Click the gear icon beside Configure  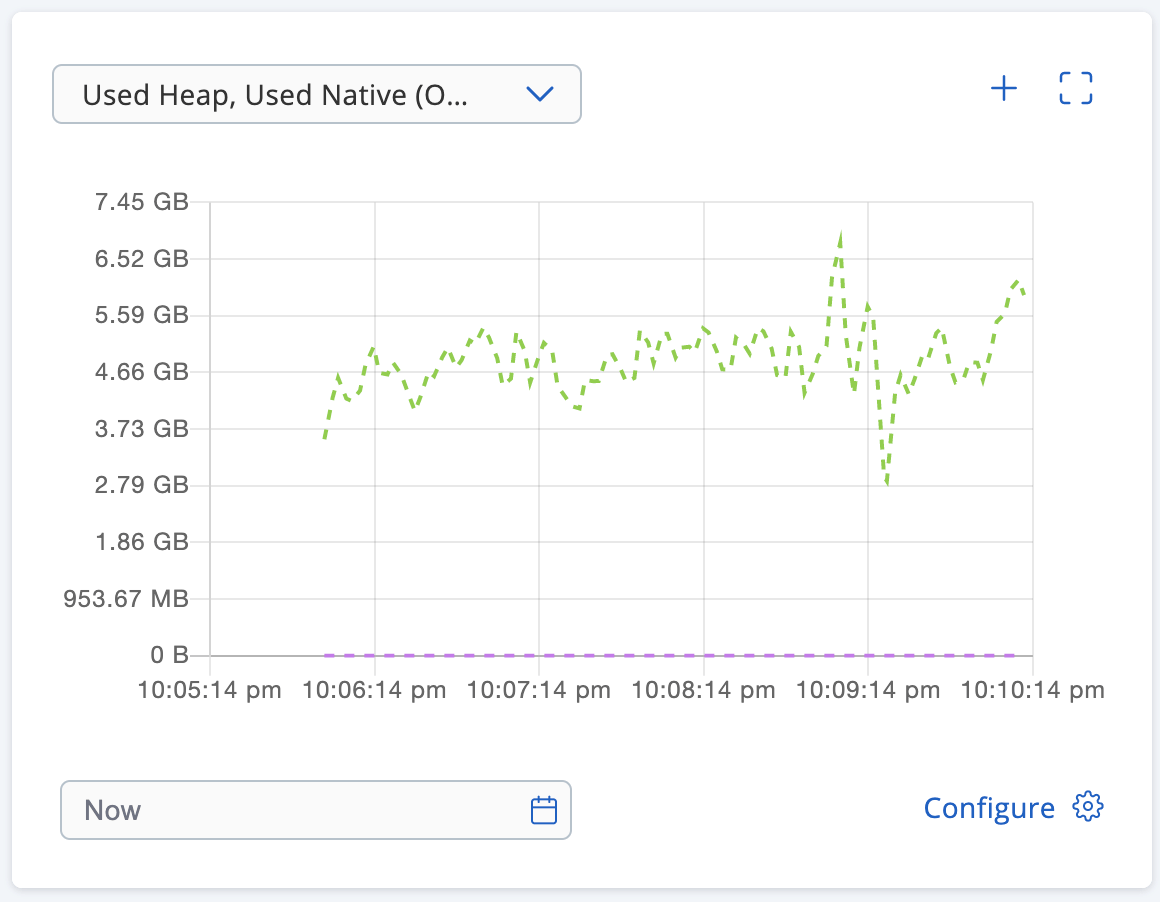[1087, 807]
